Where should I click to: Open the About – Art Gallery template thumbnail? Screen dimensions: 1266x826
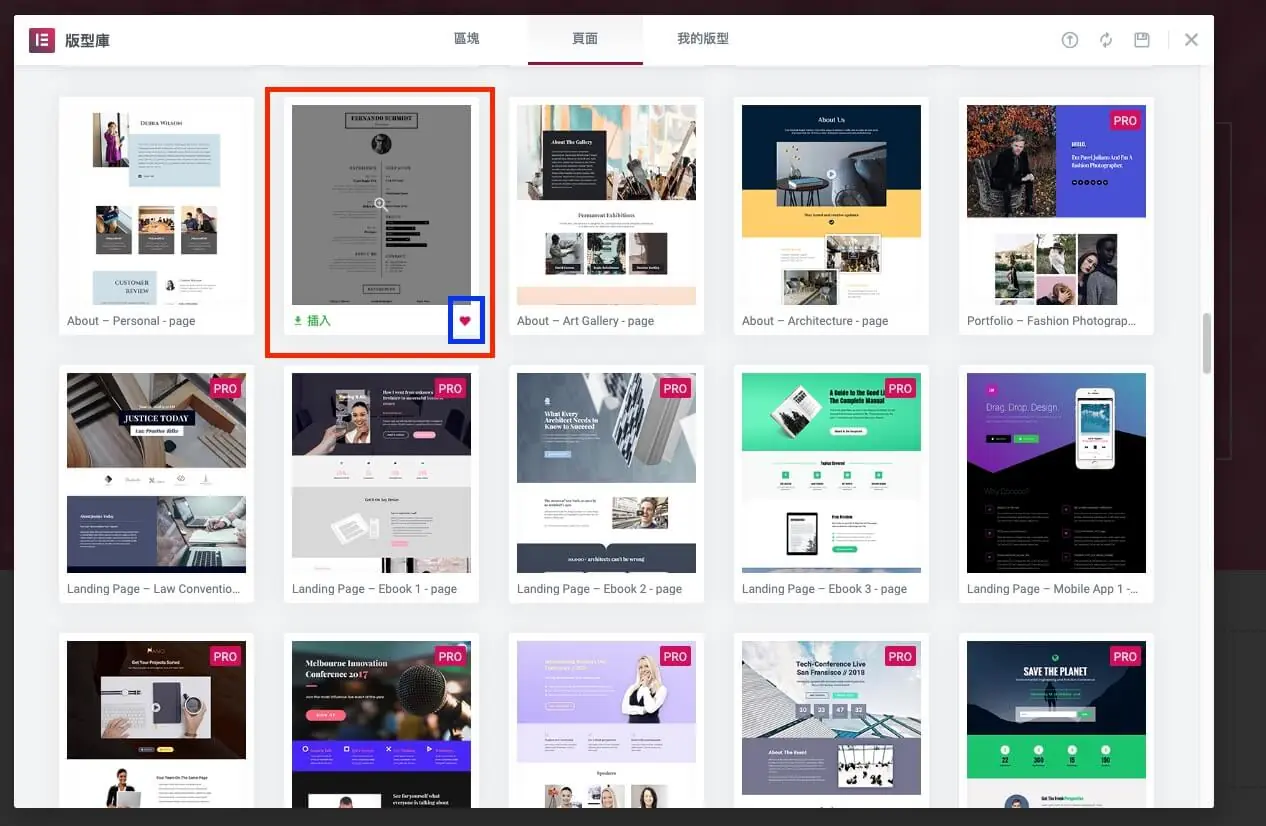coord(606,205)
